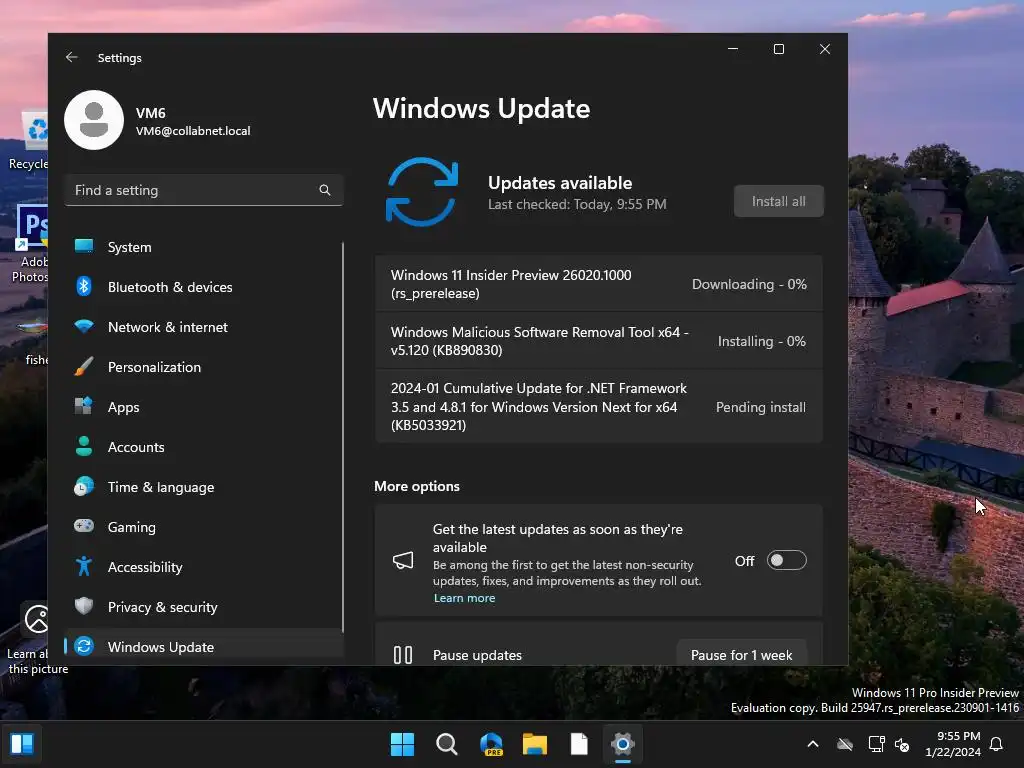Click the large blue update refresh icon

coord(423,192)
